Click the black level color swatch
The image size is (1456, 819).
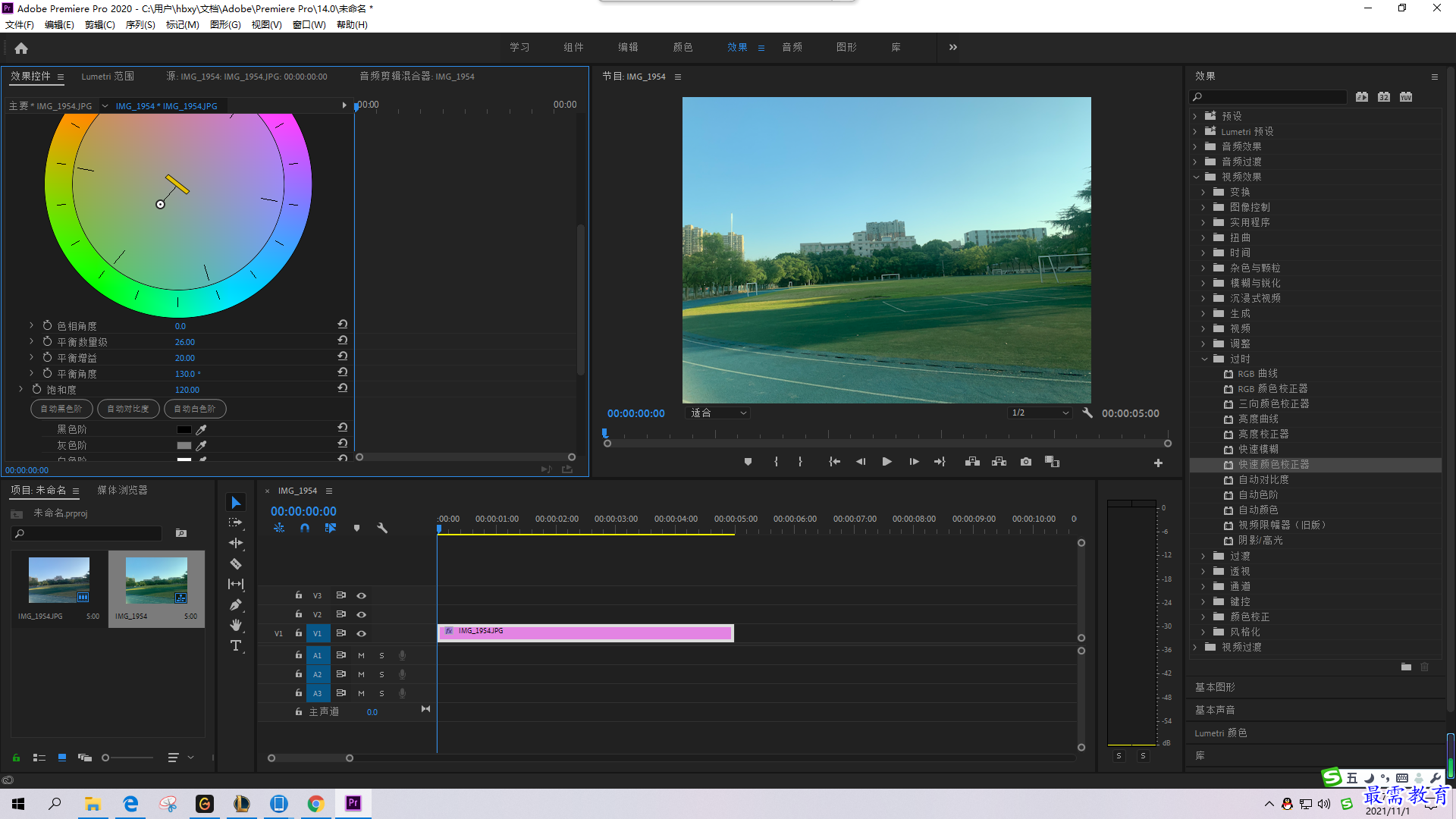point(184,430)
